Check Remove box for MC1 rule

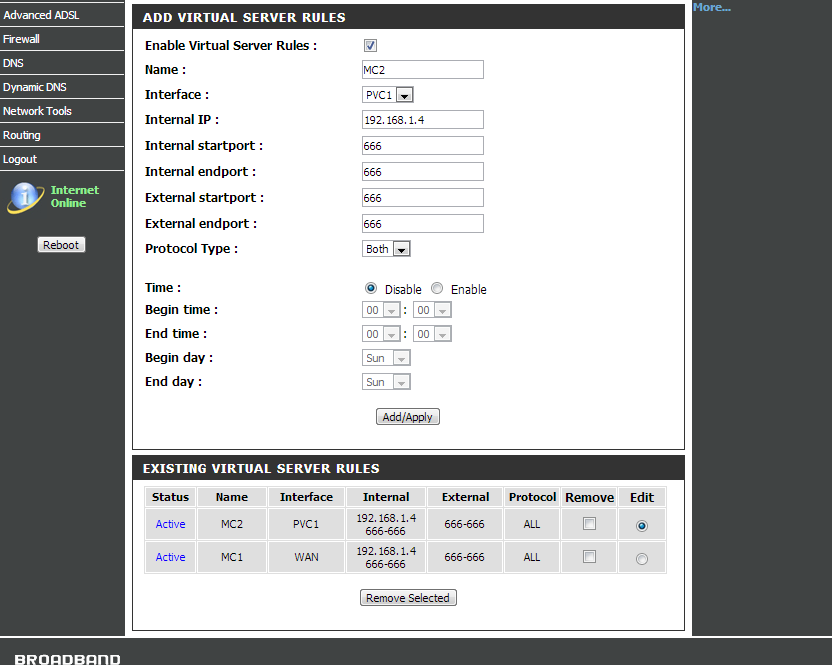(x=589, y=557)
